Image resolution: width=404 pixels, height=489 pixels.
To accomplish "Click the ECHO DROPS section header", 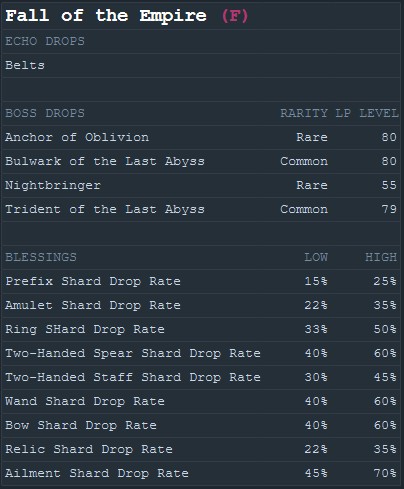I will point(45,41).
